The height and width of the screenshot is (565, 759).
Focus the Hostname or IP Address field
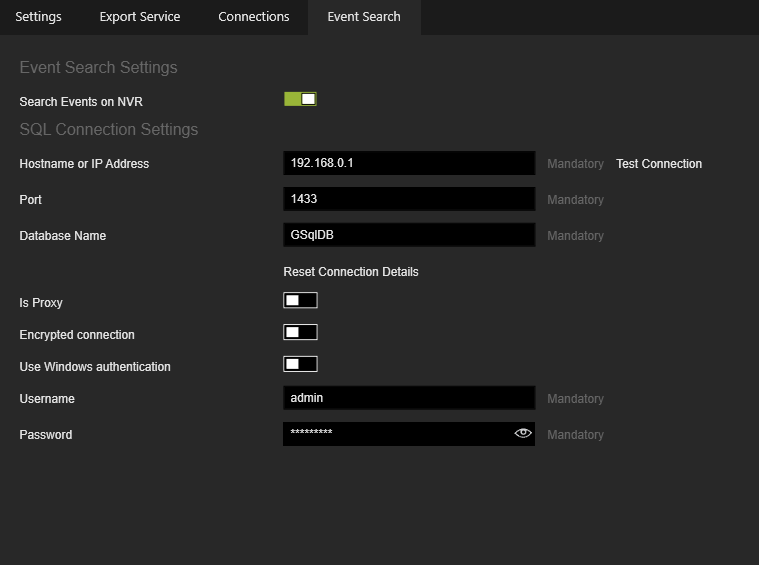coord(409,163)
